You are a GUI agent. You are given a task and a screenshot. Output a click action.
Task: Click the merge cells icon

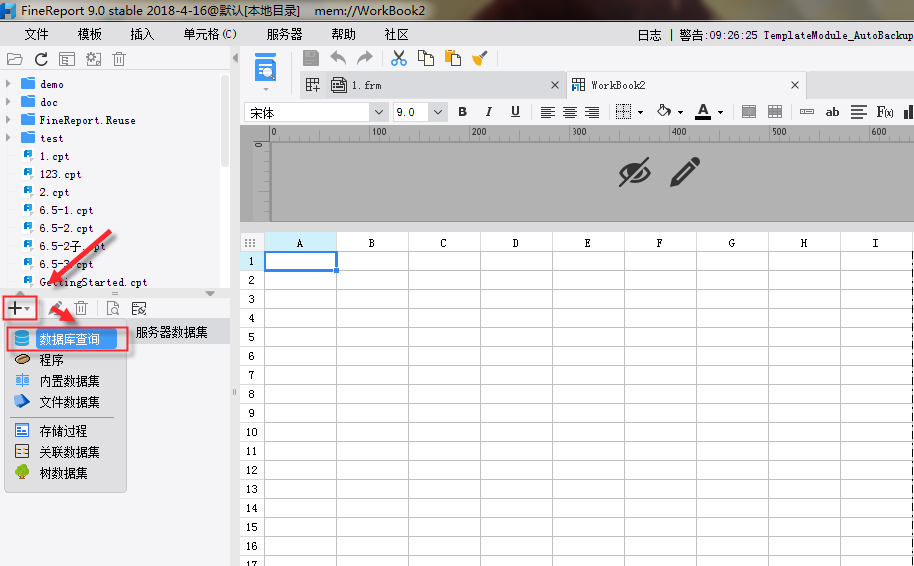pos(749,112)
